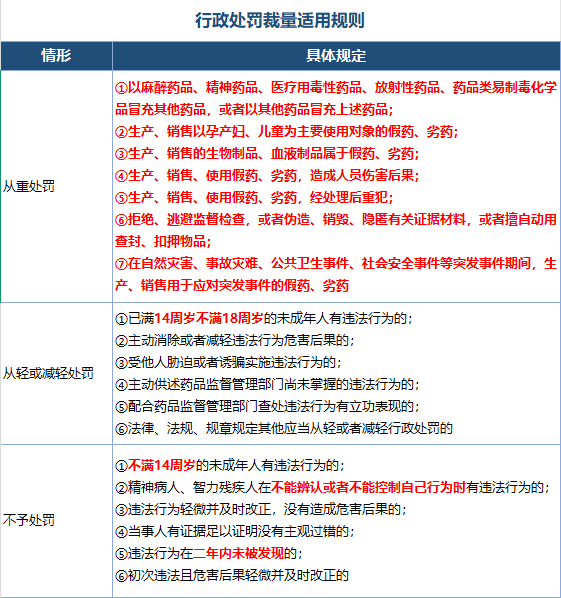Select the 情形 column header

(x=56, y=56)
